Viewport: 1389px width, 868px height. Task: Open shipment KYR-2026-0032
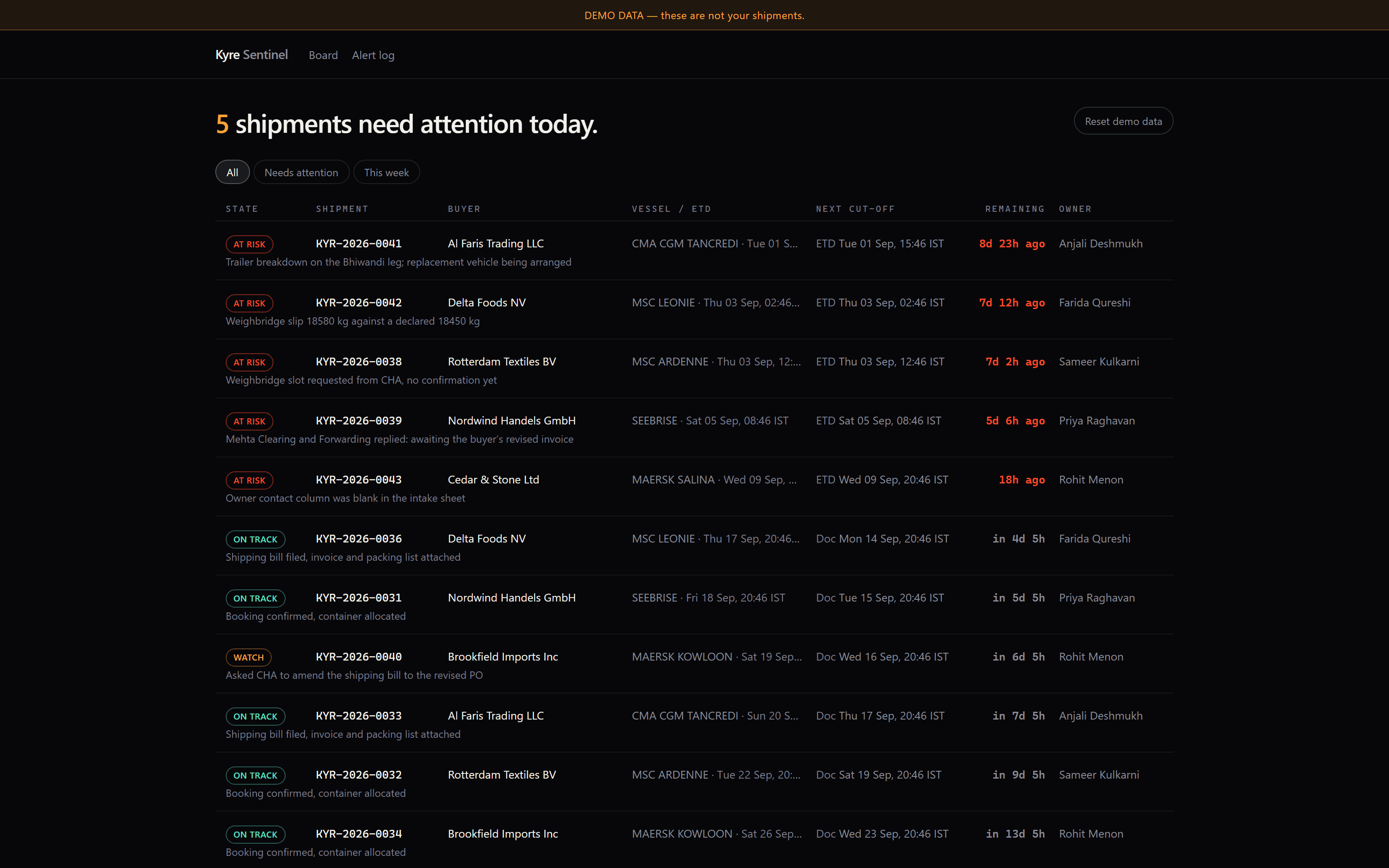tap(359, 775)
